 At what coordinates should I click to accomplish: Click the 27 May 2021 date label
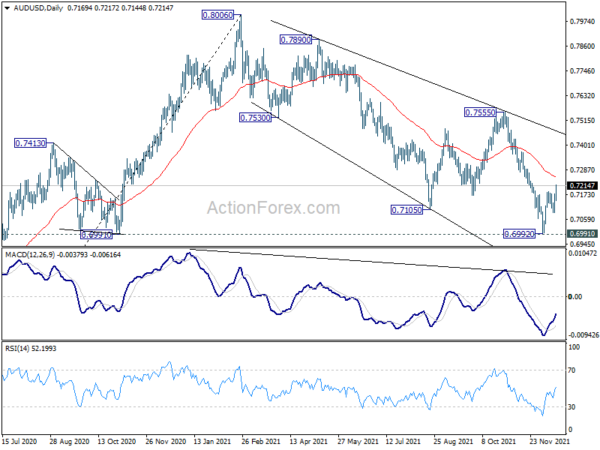[x=356, y=441]
